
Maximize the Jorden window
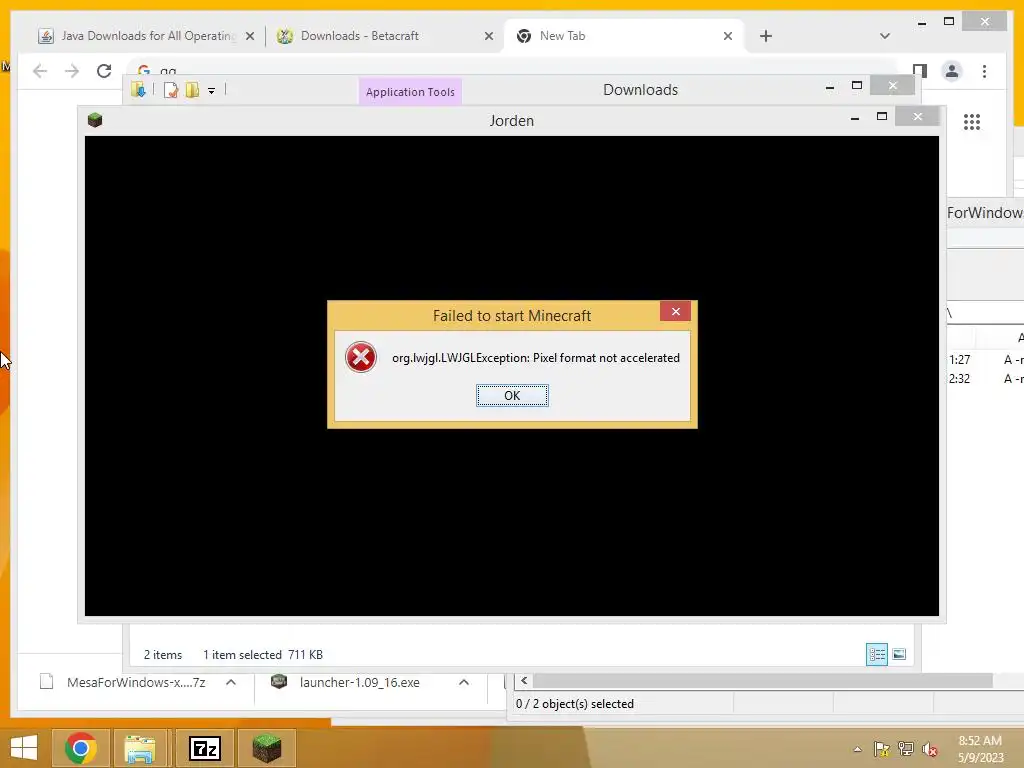tap(882, 116)
